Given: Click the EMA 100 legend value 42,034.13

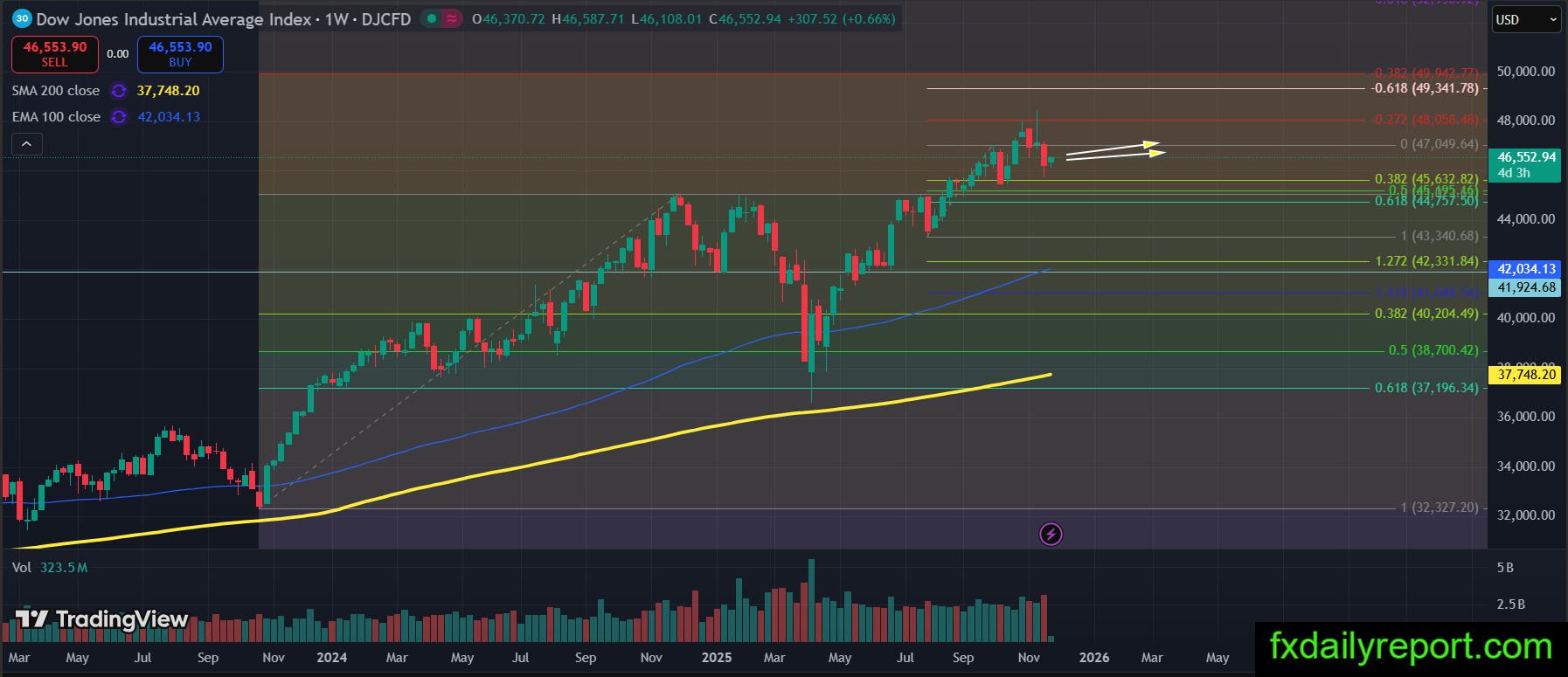Looking at the screenshot, I should tap(169, 117).
